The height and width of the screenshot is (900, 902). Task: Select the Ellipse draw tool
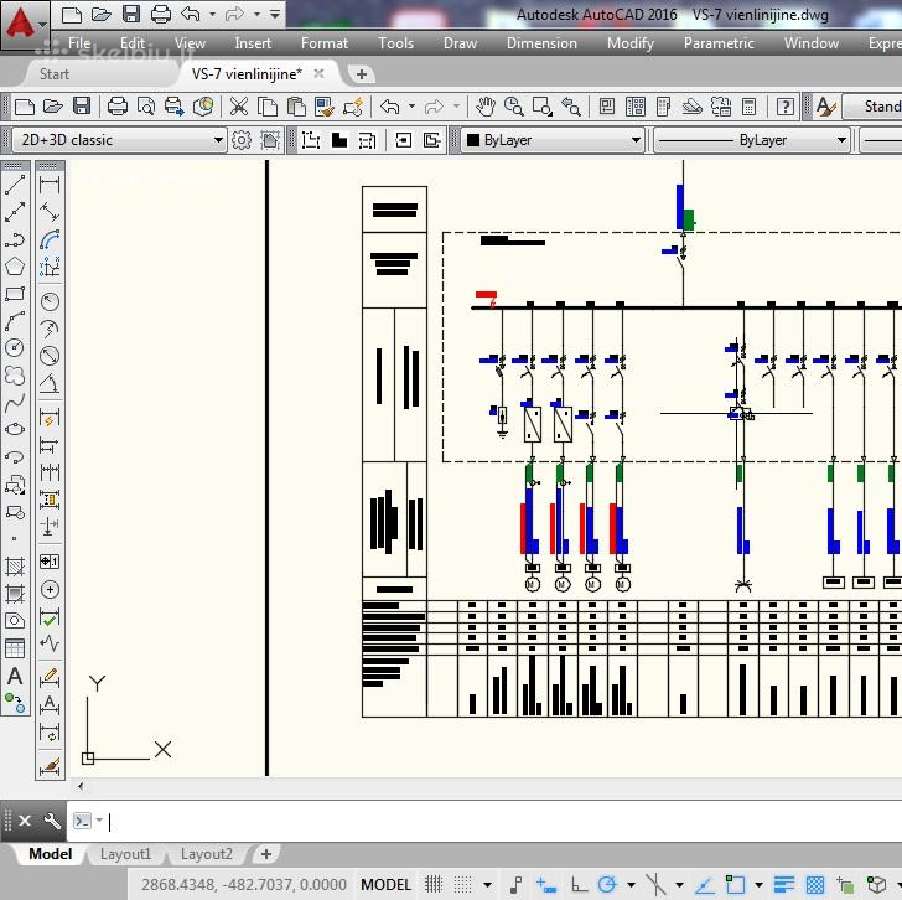tap(15, 429)
